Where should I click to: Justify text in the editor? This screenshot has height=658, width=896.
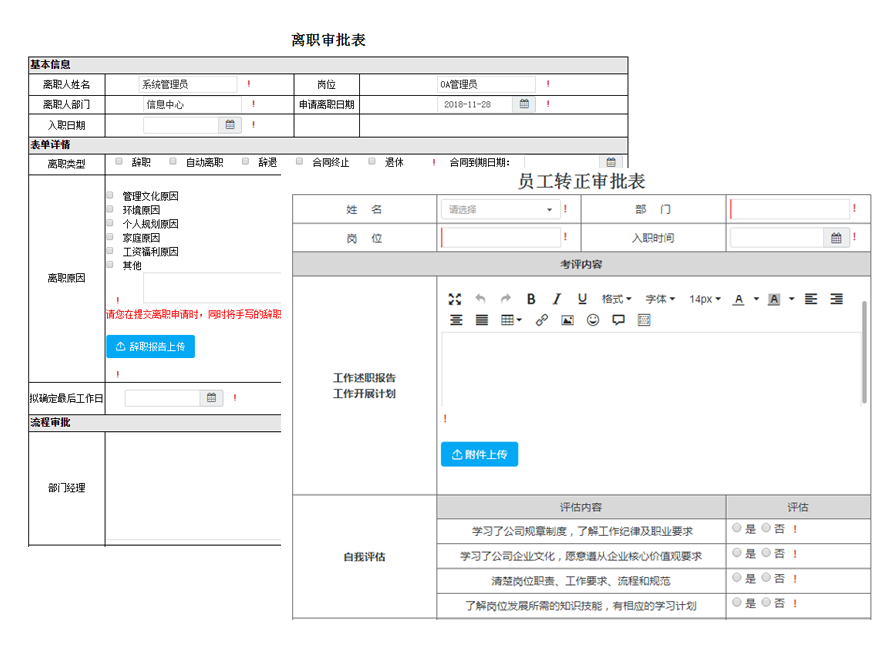point(482,320)
